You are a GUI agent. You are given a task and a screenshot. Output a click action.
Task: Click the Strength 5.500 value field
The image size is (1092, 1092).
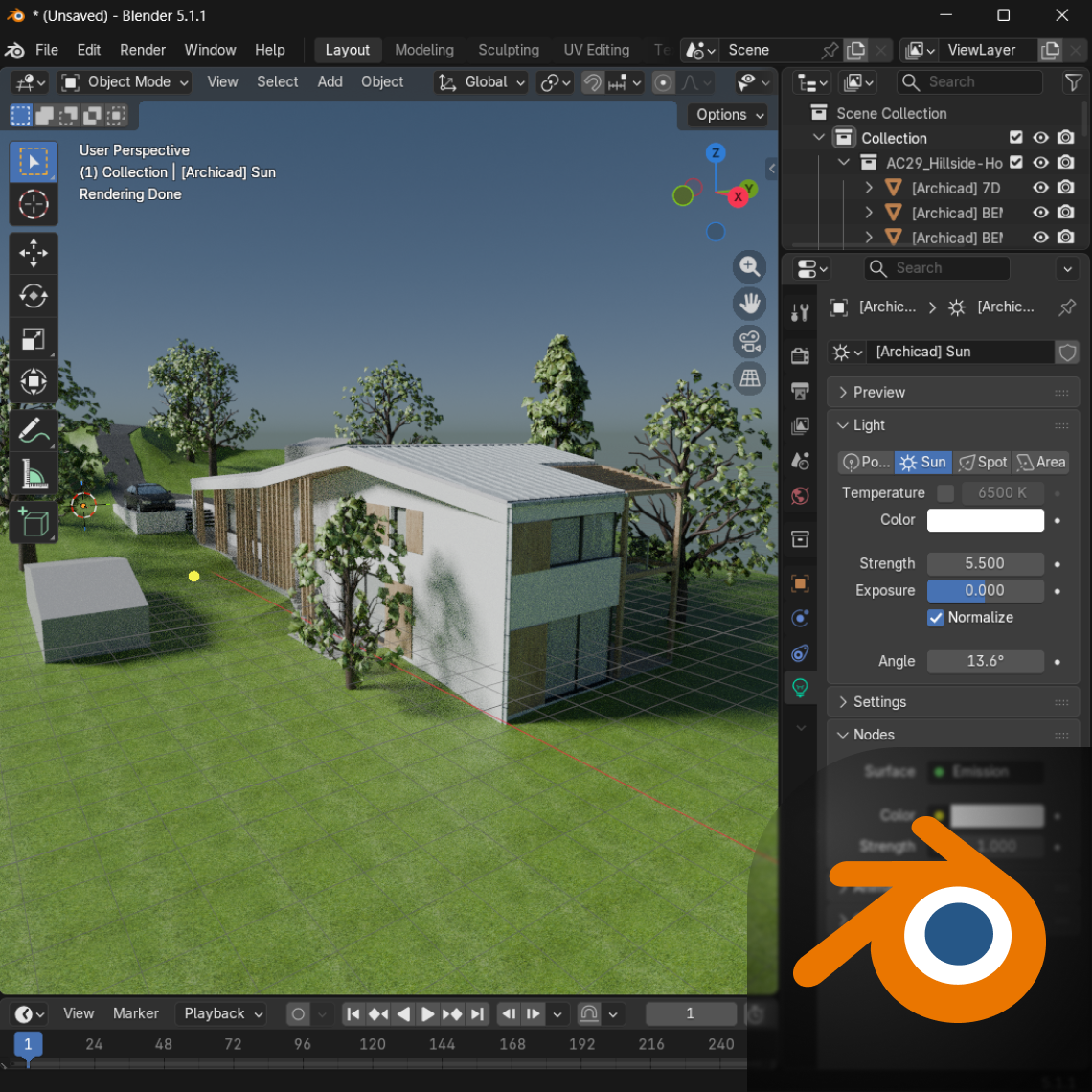point(985,563)
